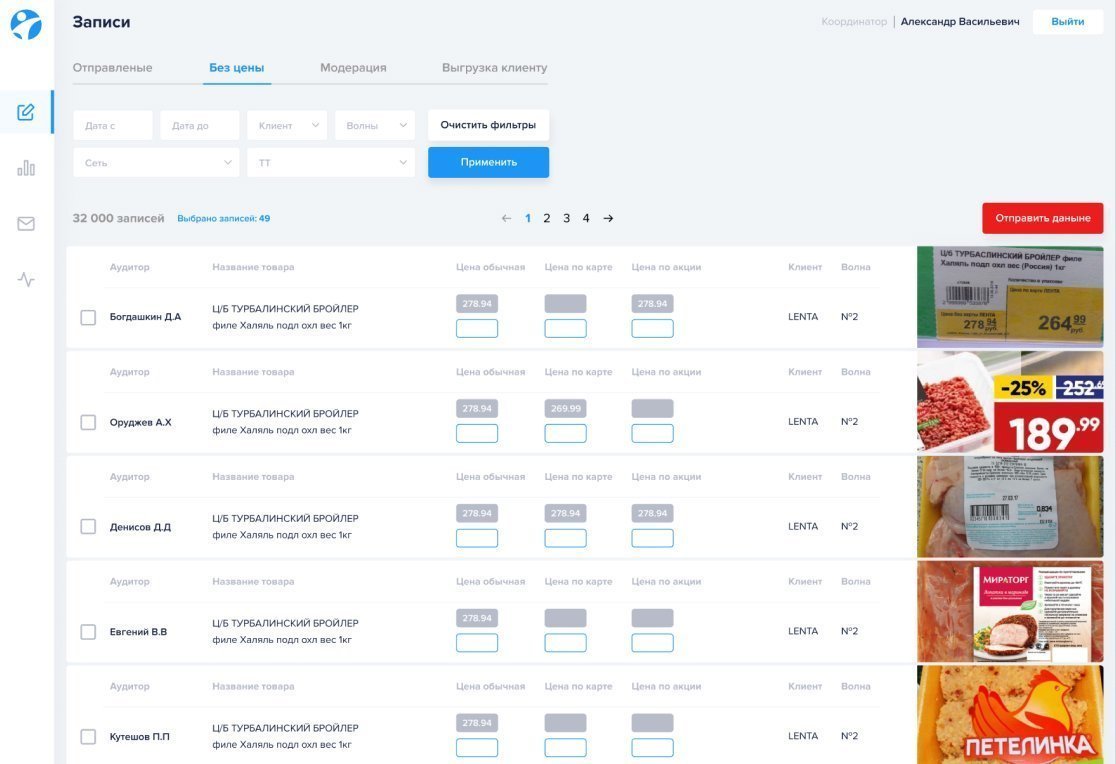Click gray 269.99 card price for Оруджев

pos(565,409)
